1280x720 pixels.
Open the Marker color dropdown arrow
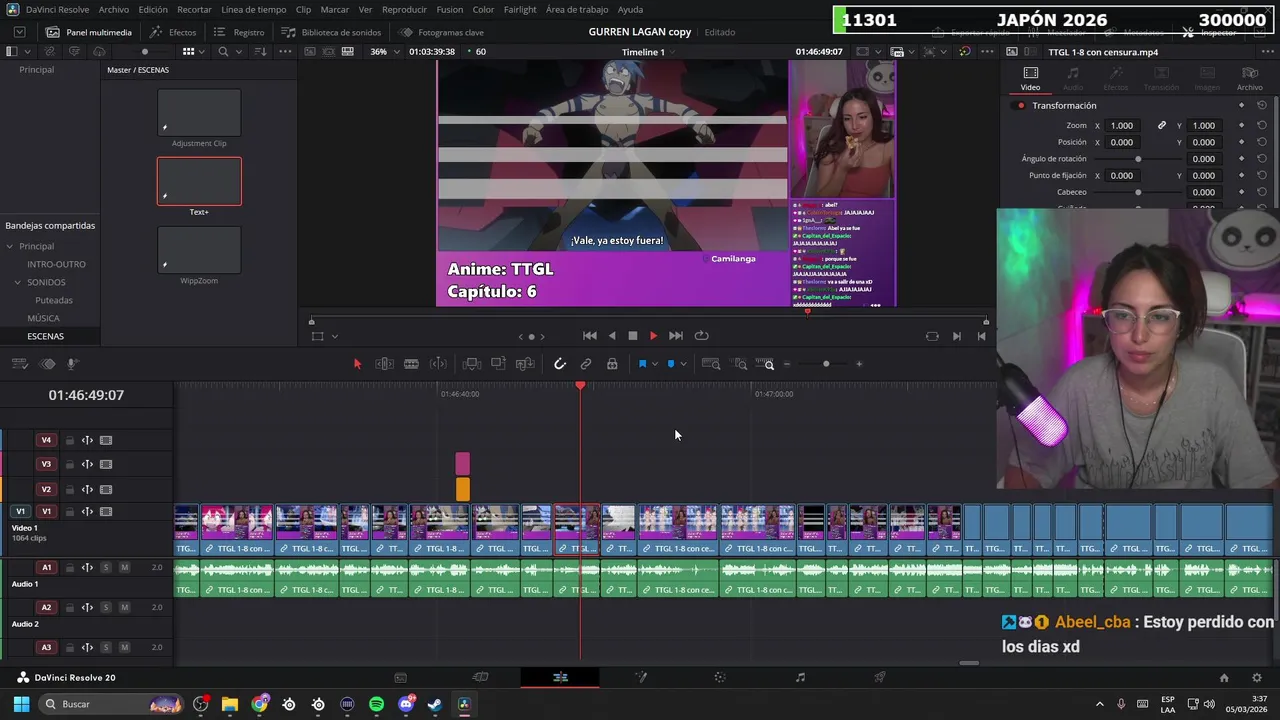[683, 364]
